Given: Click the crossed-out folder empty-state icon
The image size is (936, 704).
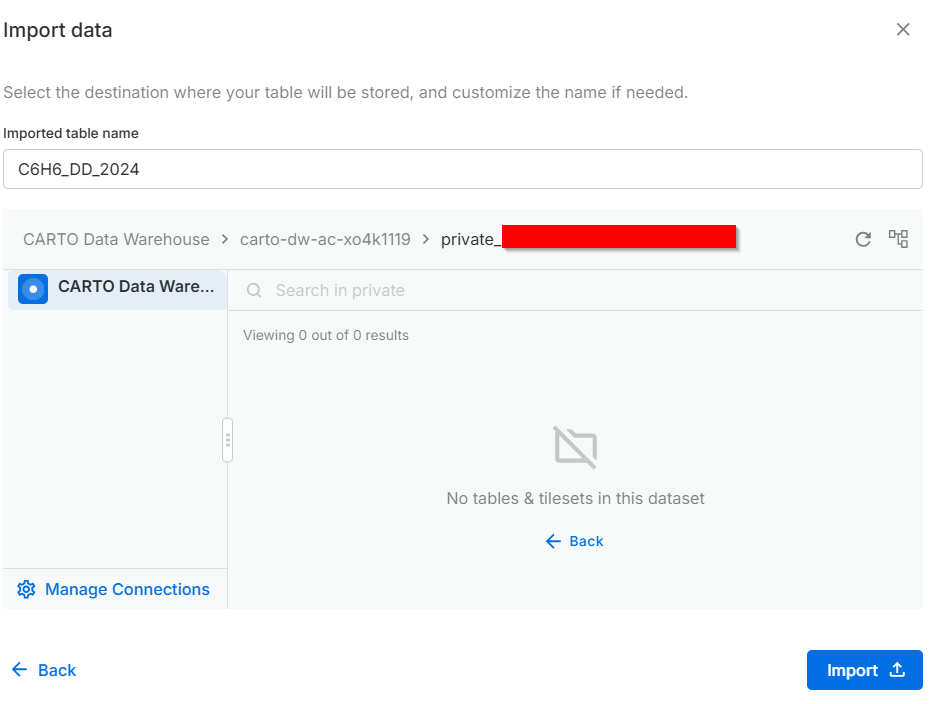Looking at the screenshot, I should pyautogui.click(x=575, y=447).
